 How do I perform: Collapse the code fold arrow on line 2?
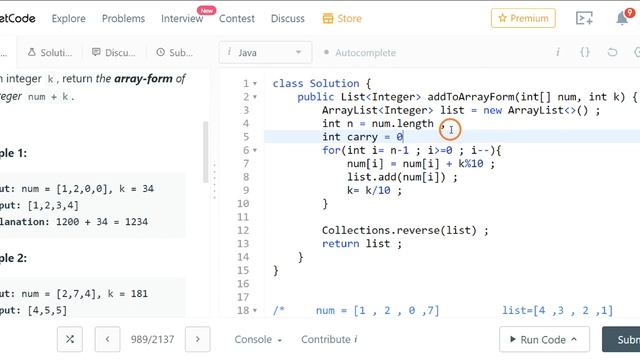tap(255, 97)
